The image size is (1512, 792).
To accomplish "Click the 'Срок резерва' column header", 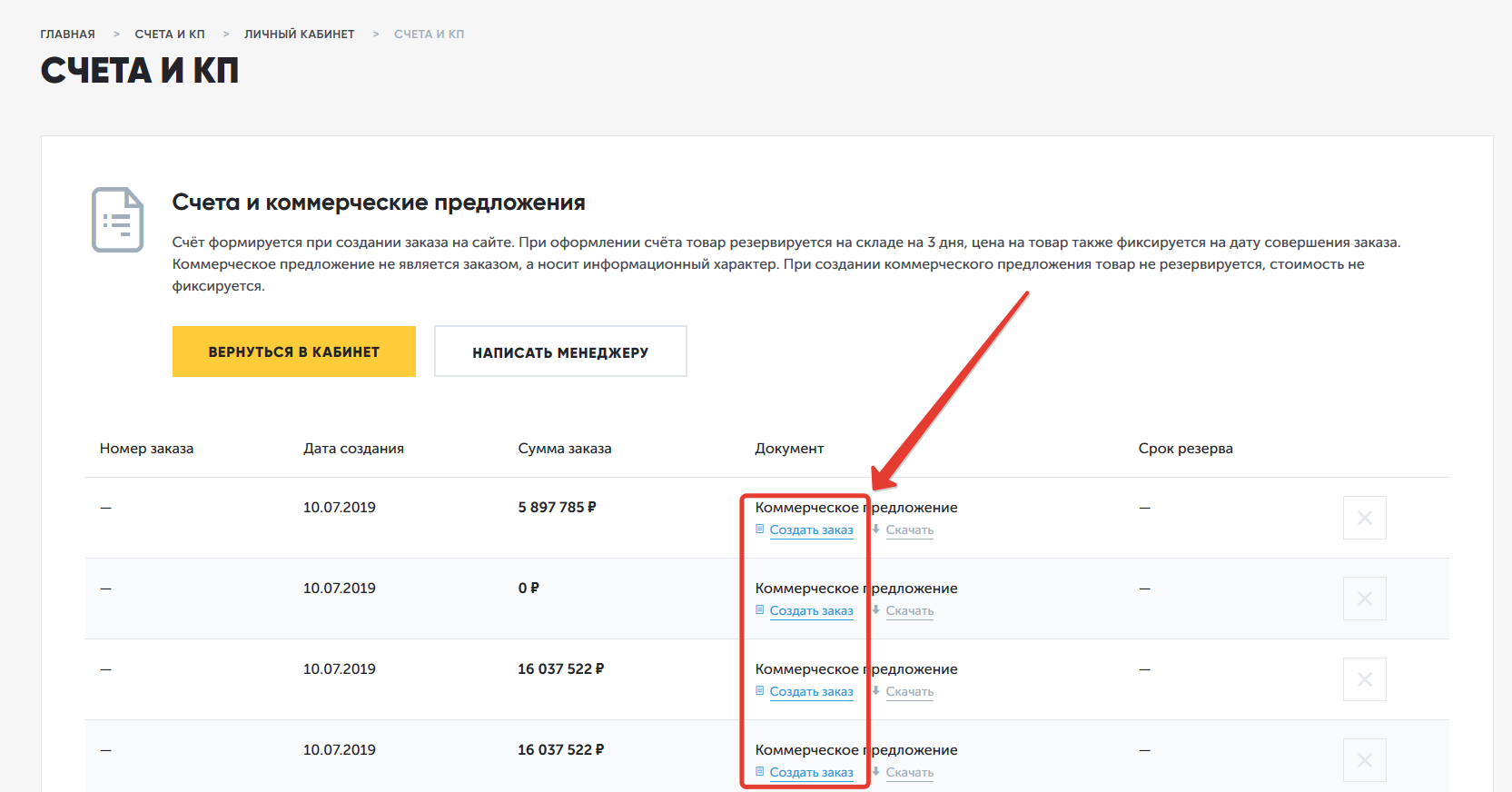I will tap(1185, 449).
